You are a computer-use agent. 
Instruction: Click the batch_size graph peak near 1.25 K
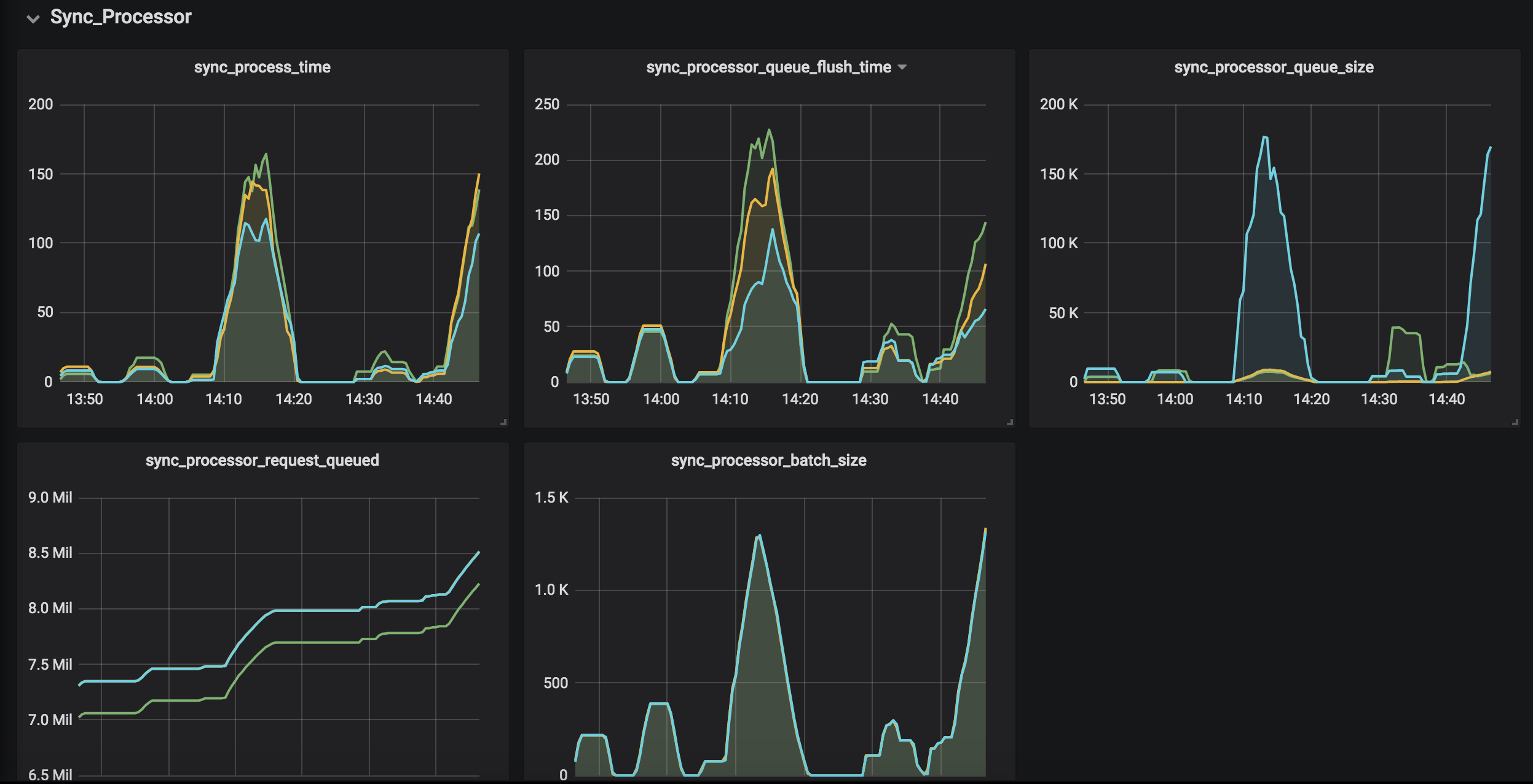760,536
